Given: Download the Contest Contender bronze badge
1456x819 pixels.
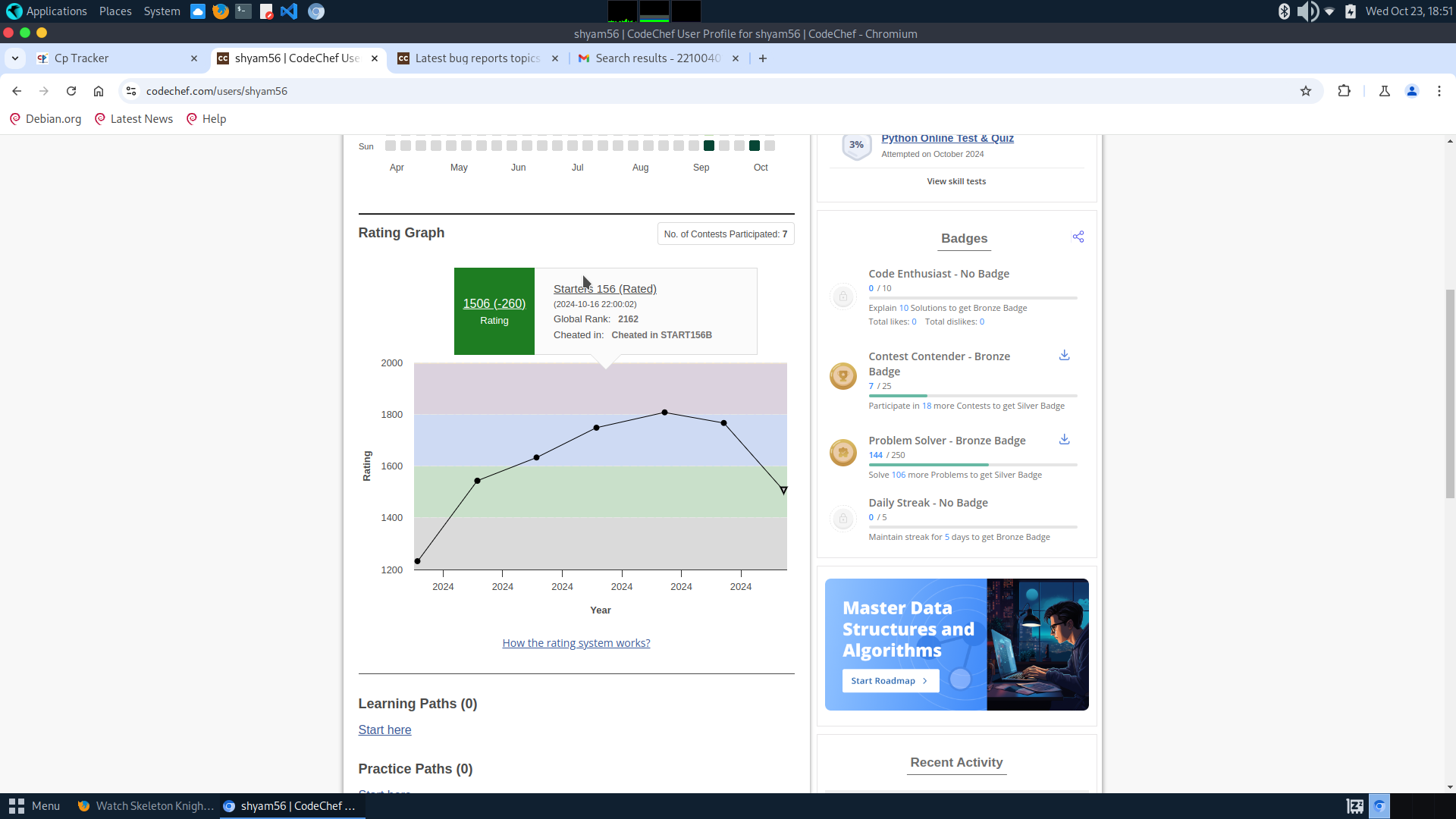Looking at the screenshot, I should point(1064,355).
